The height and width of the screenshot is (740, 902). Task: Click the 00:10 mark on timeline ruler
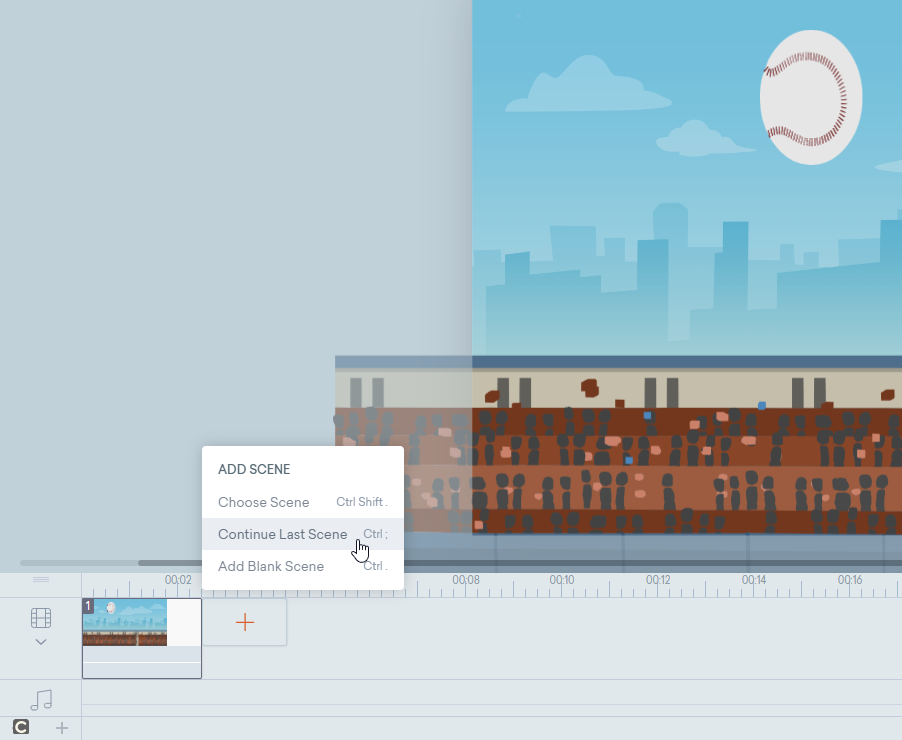pos(562,580)
